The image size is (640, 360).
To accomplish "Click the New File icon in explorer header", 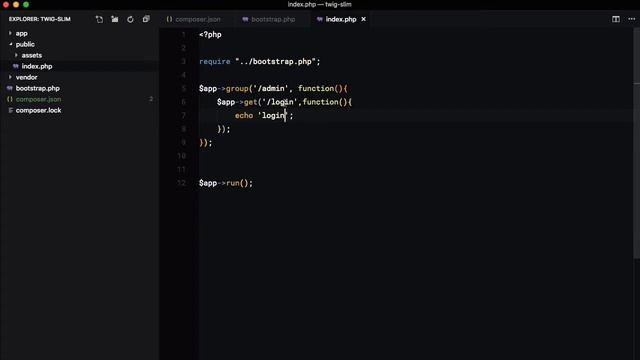I will coord(99,19).
